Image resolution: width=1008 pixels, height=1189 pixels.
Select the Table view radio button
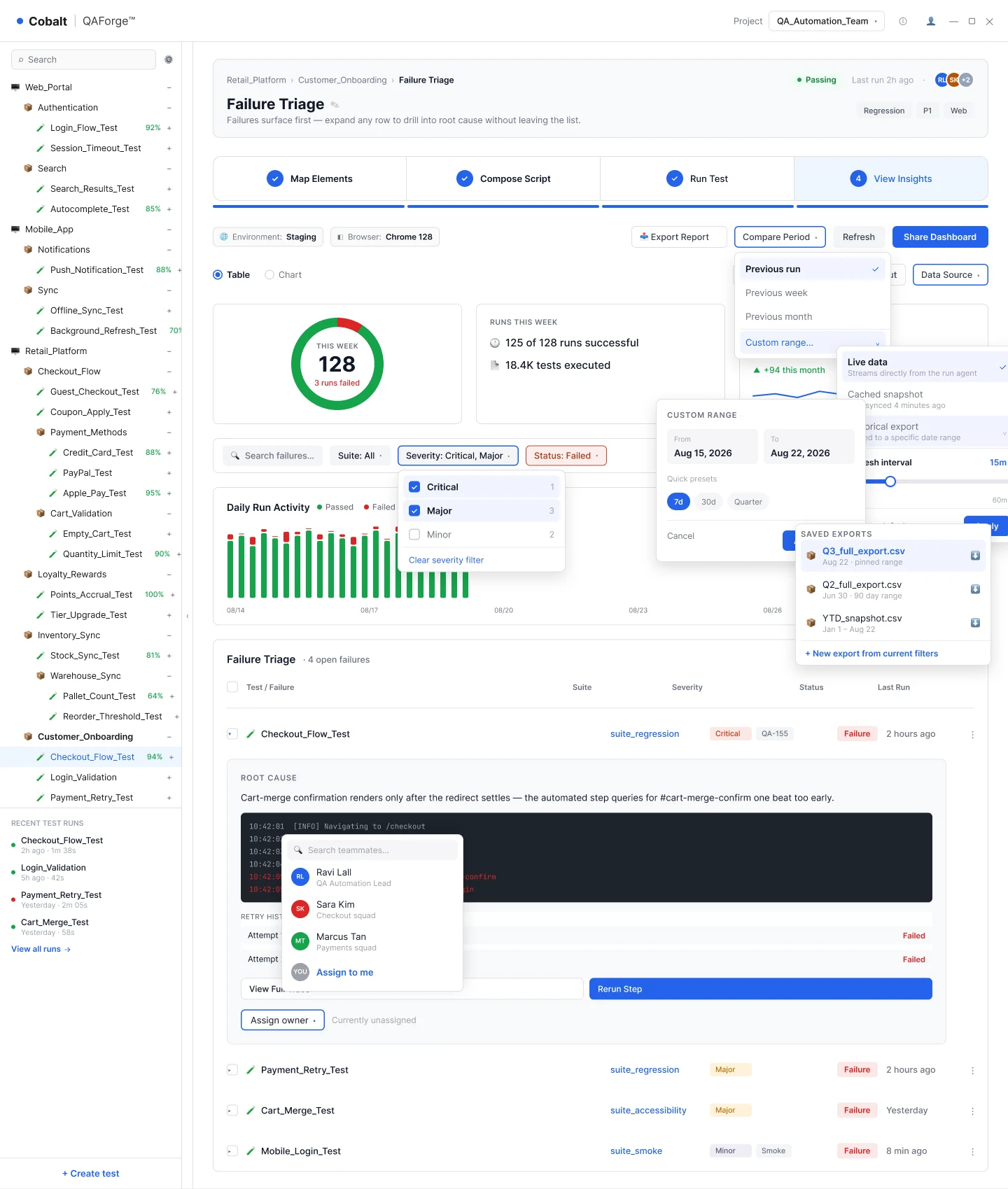coord(218,275)
